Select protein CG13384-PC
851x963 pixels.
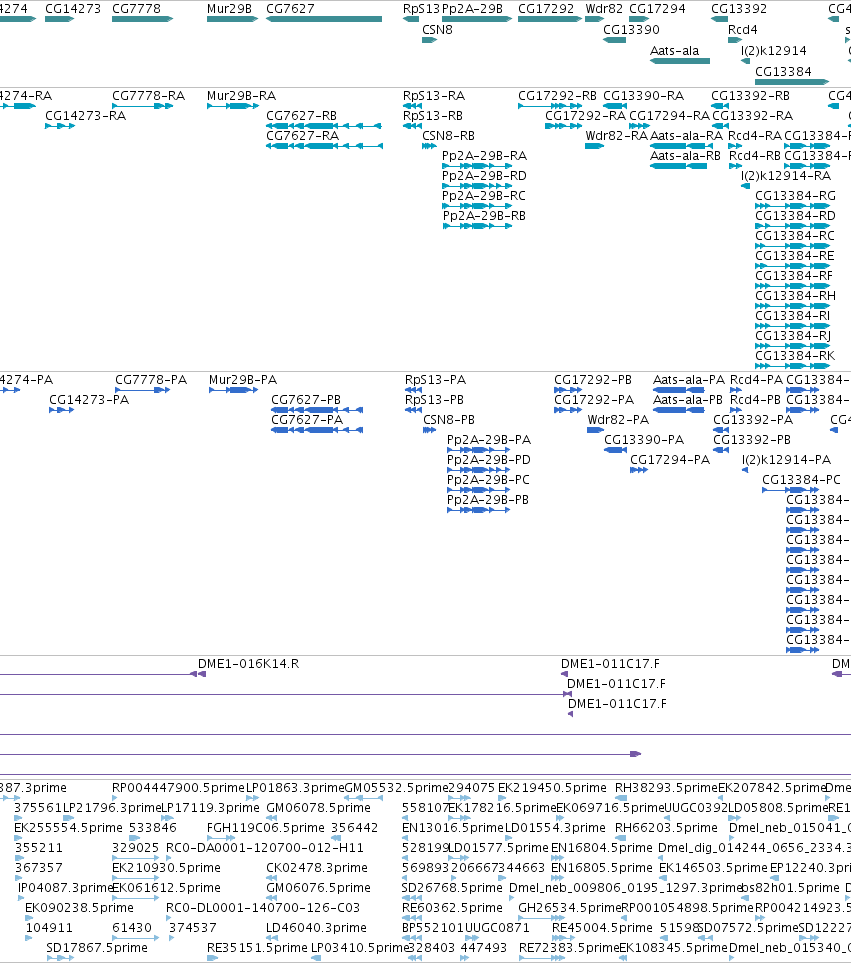tap(801, 480)
